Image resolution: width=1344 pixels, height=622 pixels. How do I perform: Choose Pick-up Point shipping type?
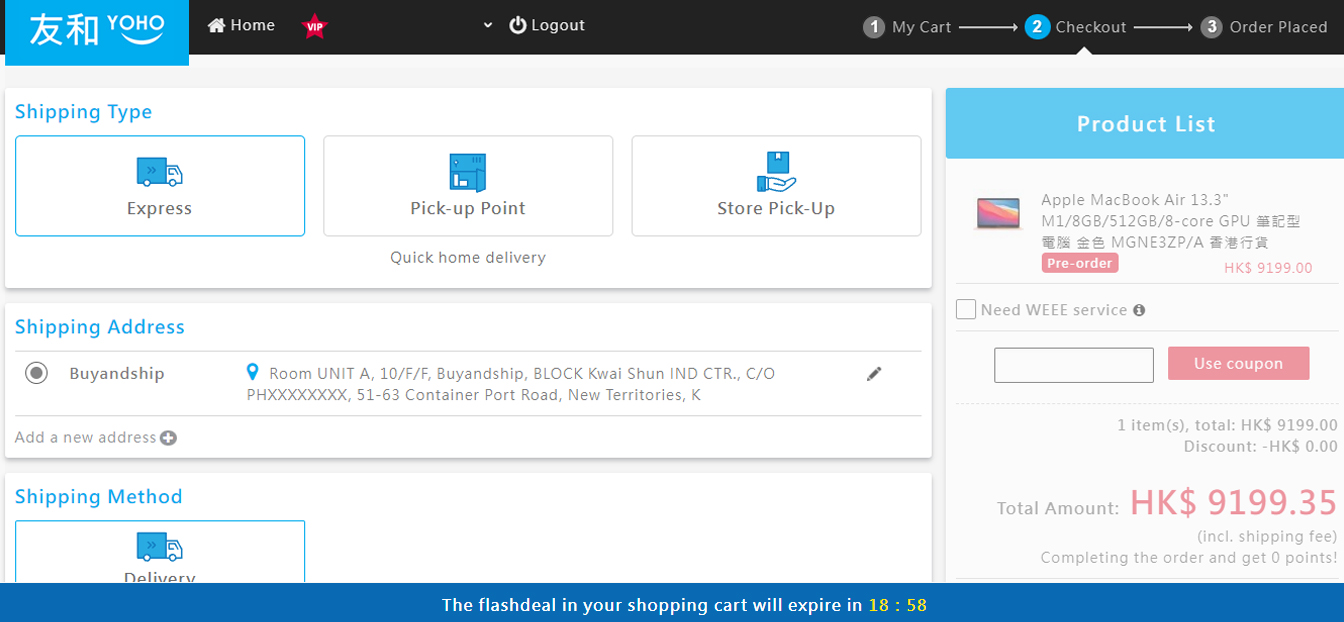coord(468,186)
